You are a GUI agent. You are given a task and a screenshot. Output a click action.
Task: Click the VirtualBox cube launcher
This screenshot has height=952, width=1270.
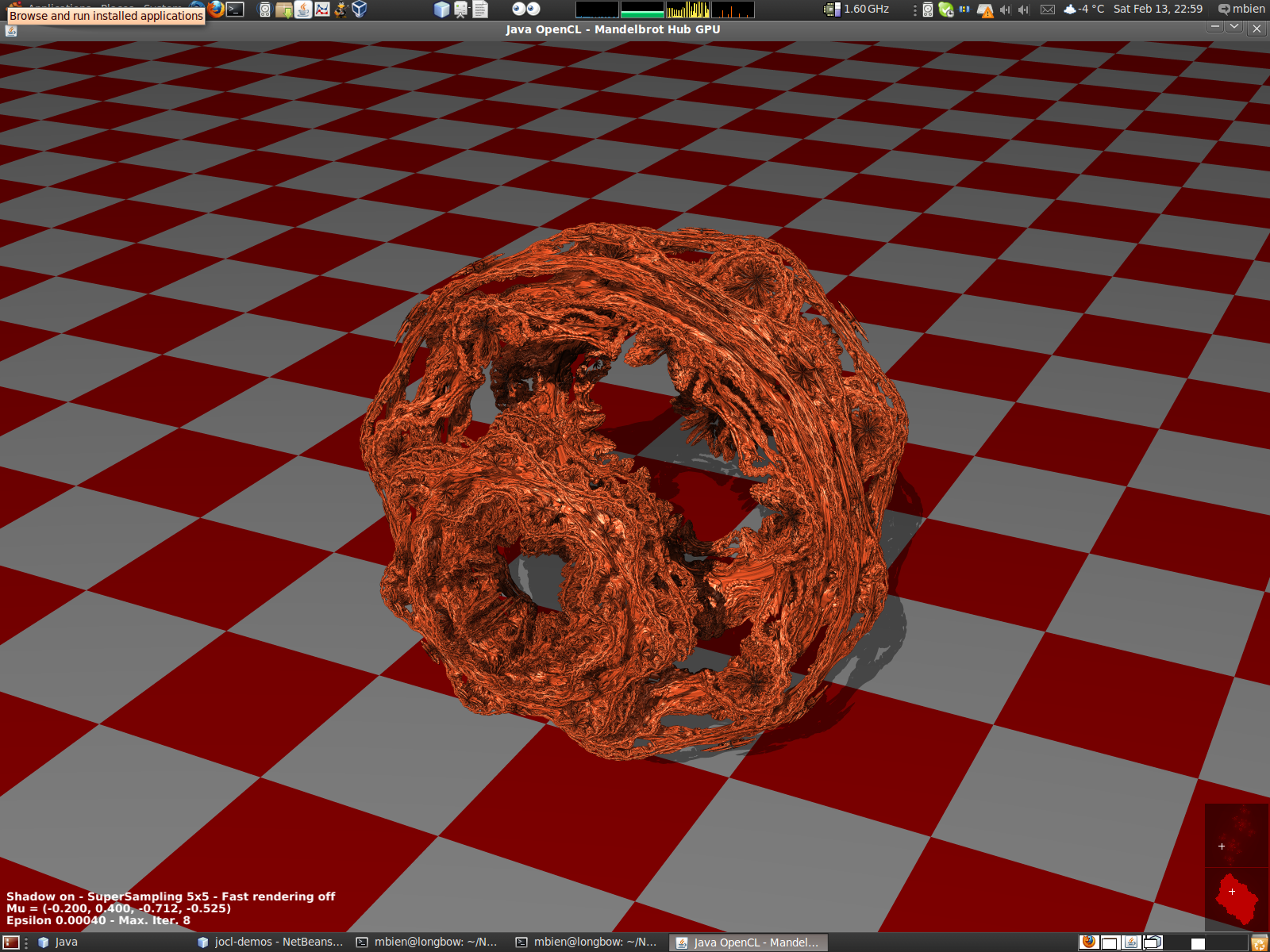click(x=360, y=10)
